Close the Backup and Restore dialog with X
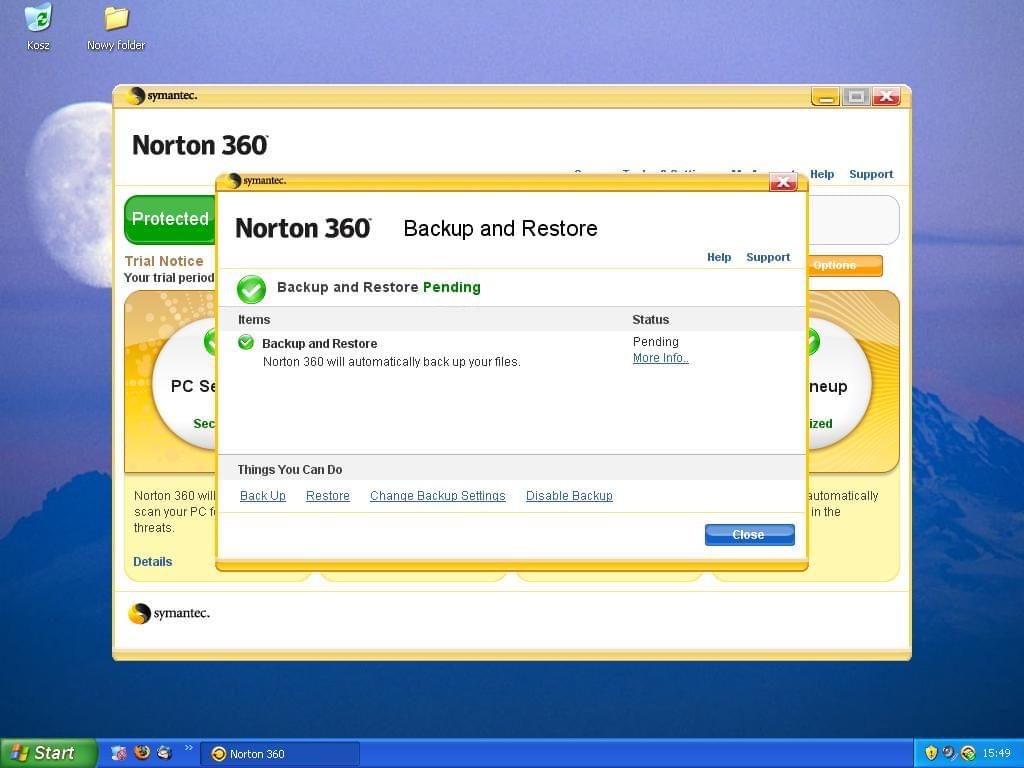The image size is (1024, 768). point(783,182)
